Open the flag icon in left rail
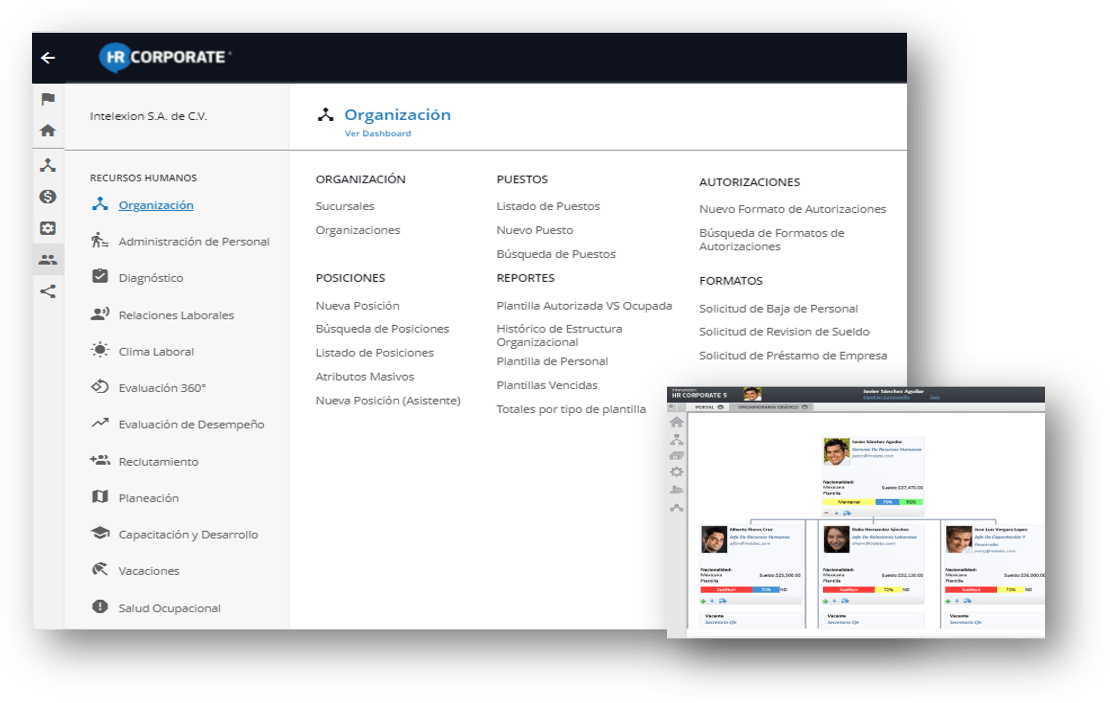 (48, 99)
